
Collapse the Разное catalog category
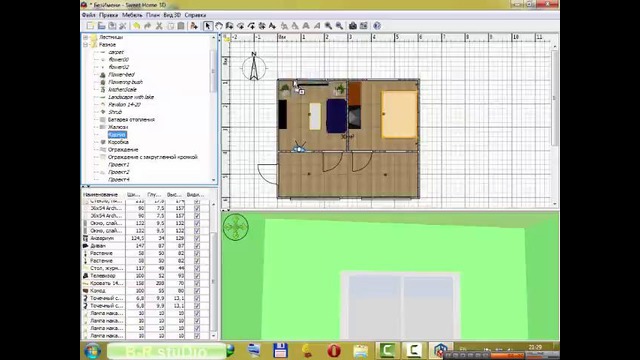tap(86, 44)
